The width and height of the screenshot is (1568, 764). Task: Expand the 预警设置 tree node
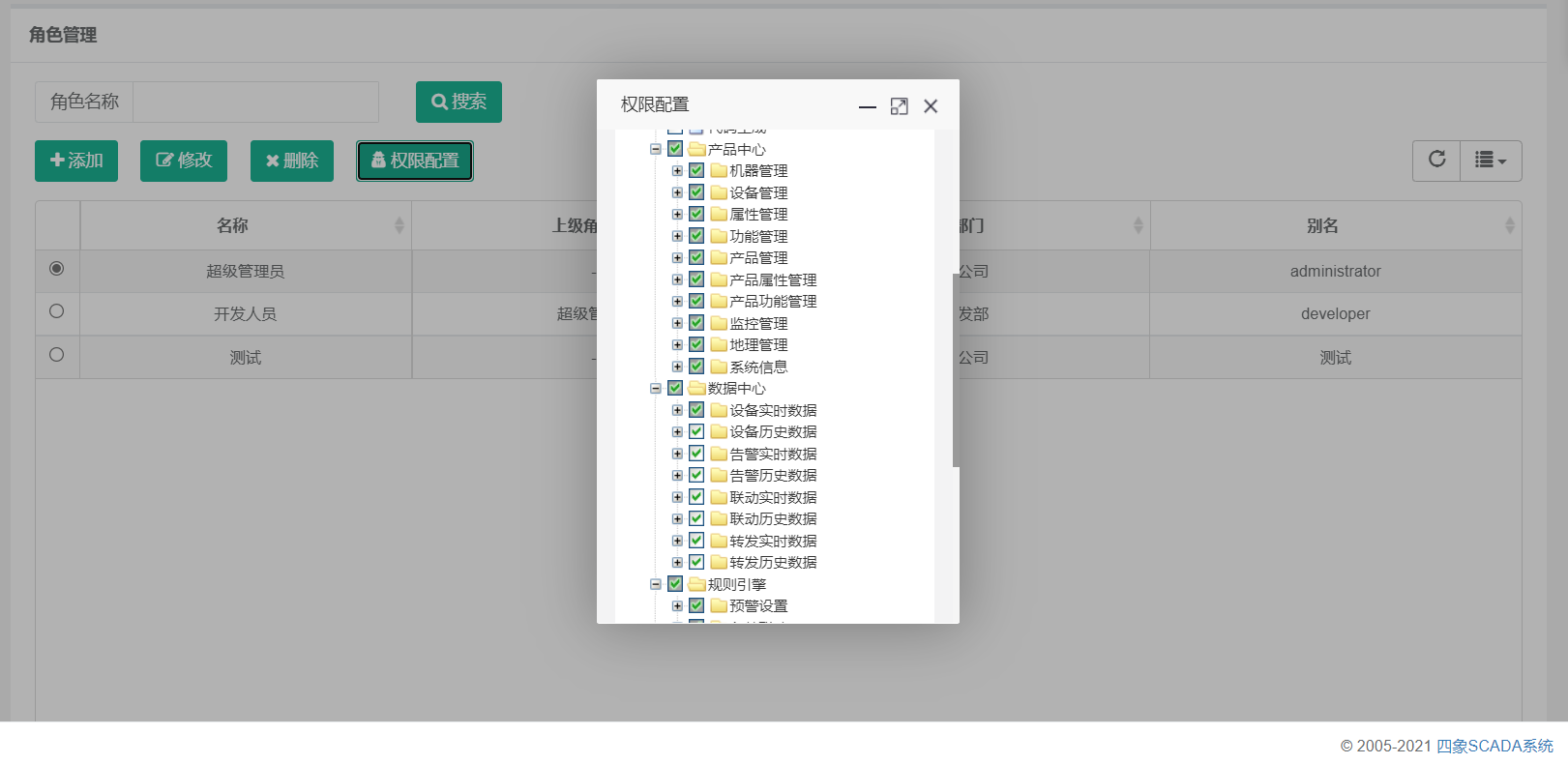coord(677,606)
